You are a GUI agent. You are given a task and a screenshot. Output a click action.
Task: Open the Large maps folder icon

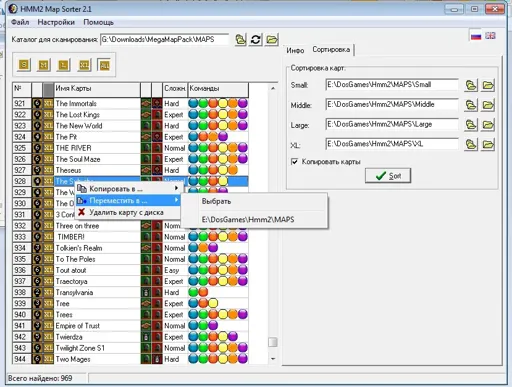[488, 125]
